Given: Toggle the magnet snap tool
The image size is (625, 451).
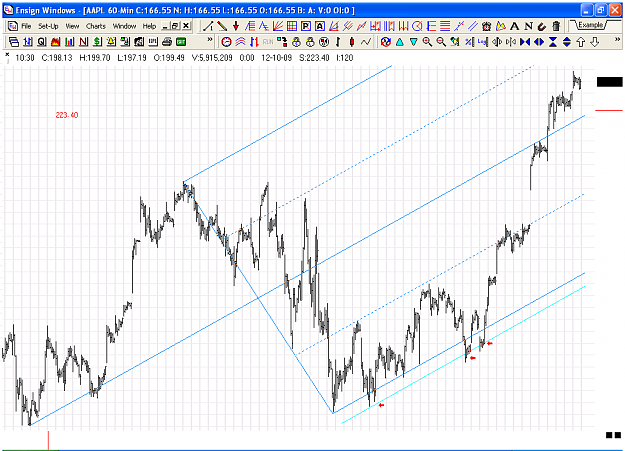Looking at the screenshot, I should tap(542, 26).
